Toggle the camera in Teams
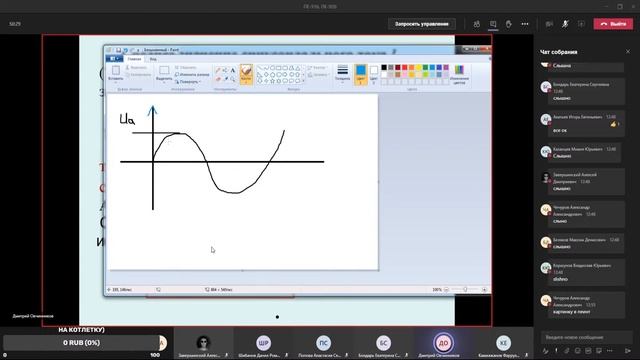The height and width of the screenshot is (360, 640). [x=549, y=24]
